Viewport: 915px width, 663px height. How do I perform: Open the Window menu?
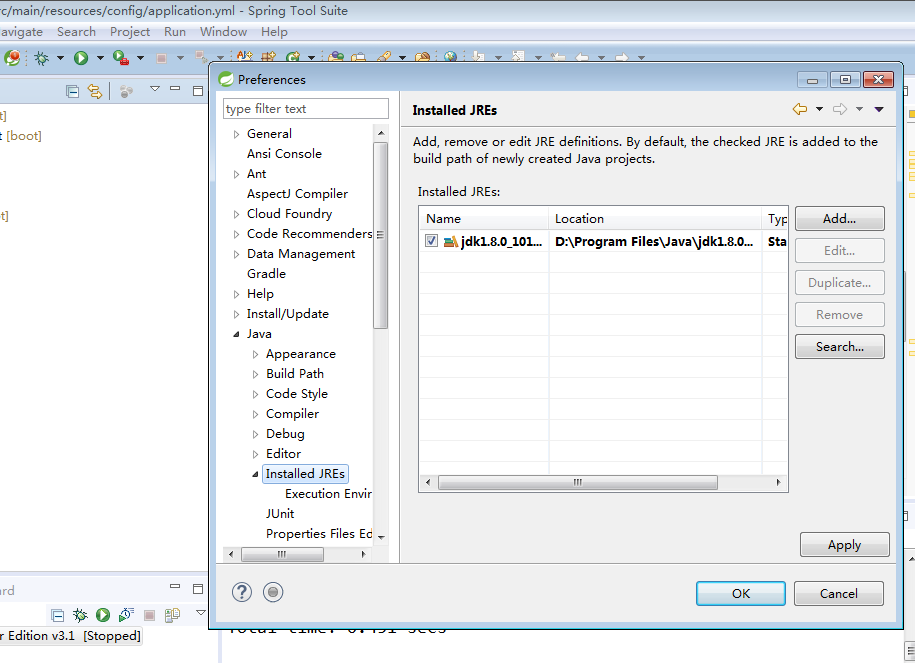tap(223, 32)
